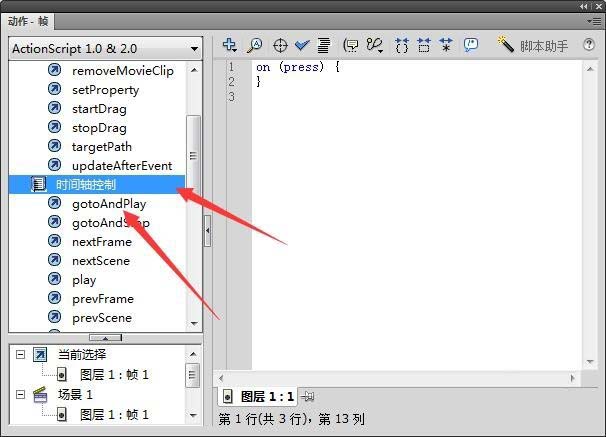Click in the script editor on line 1
Image resolution: width=606 pixels, height=437 pixels.
coord(417,67)
